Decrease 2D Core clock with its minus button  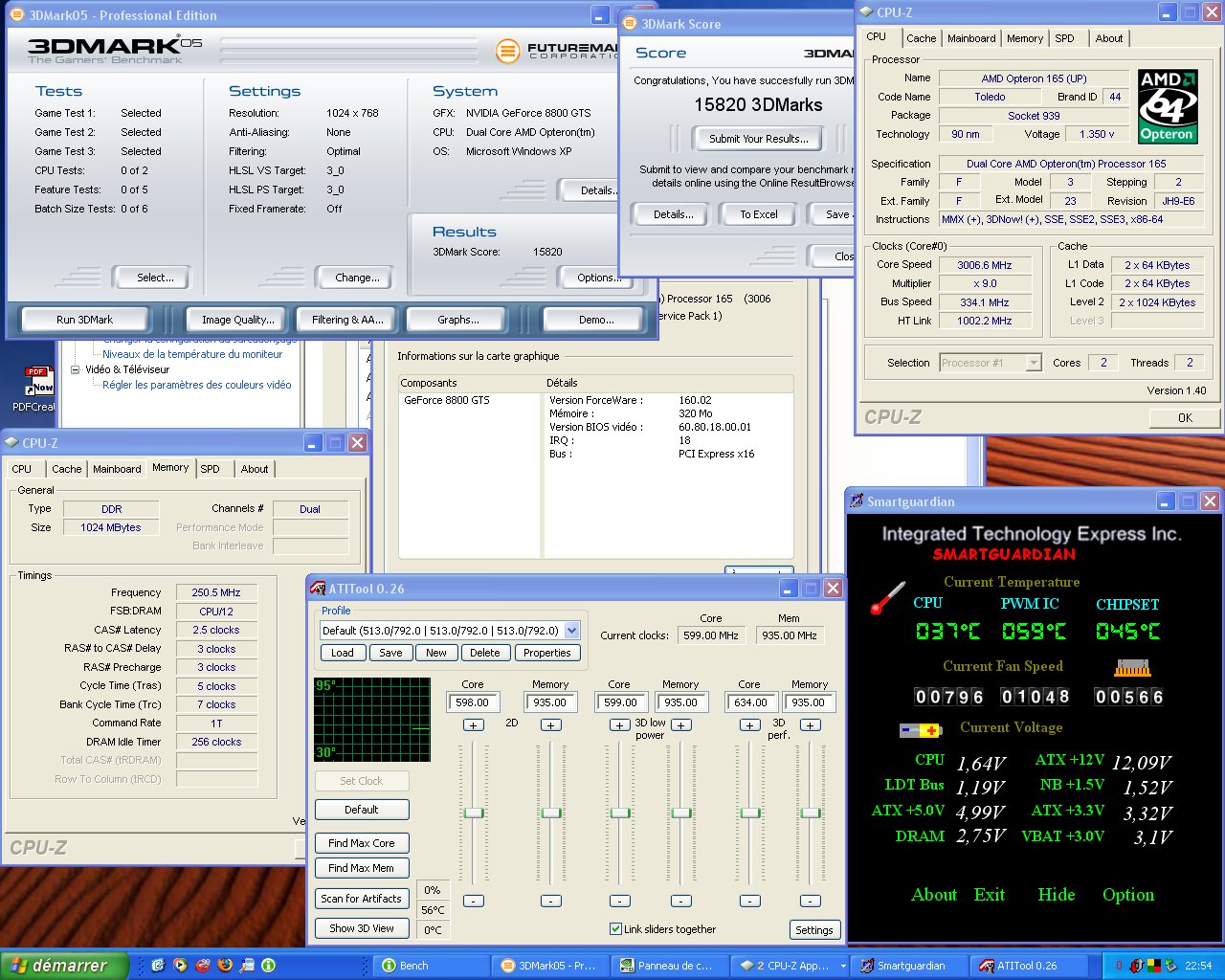coord(474,901)
